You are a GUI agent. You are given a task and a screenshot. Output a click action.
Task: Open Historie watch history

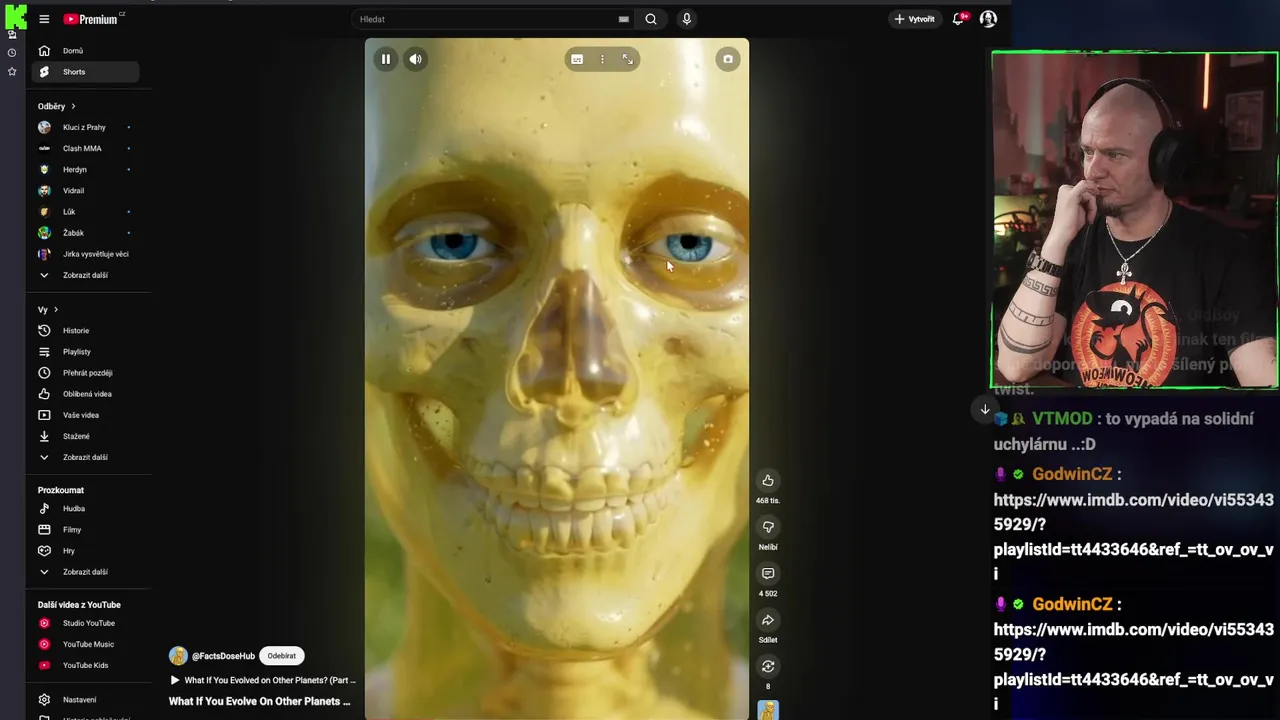(85, 330)
